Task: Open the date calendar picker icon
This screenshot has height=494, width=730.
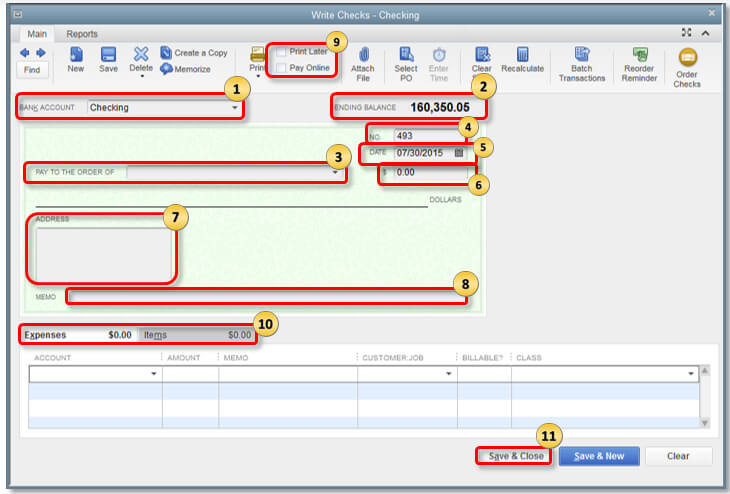Action: [x=459, y=153]
